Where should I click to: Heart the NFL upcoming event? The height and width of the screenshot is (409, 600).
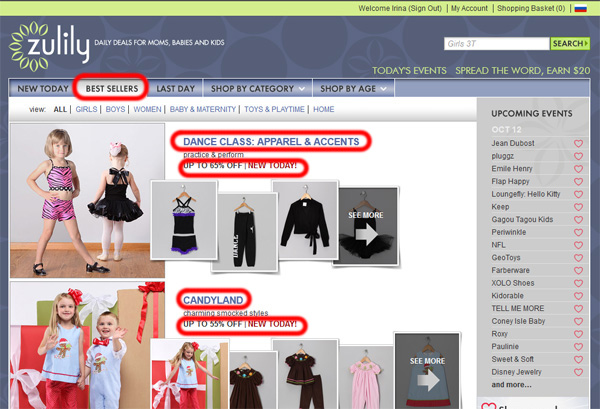point(578,245)
